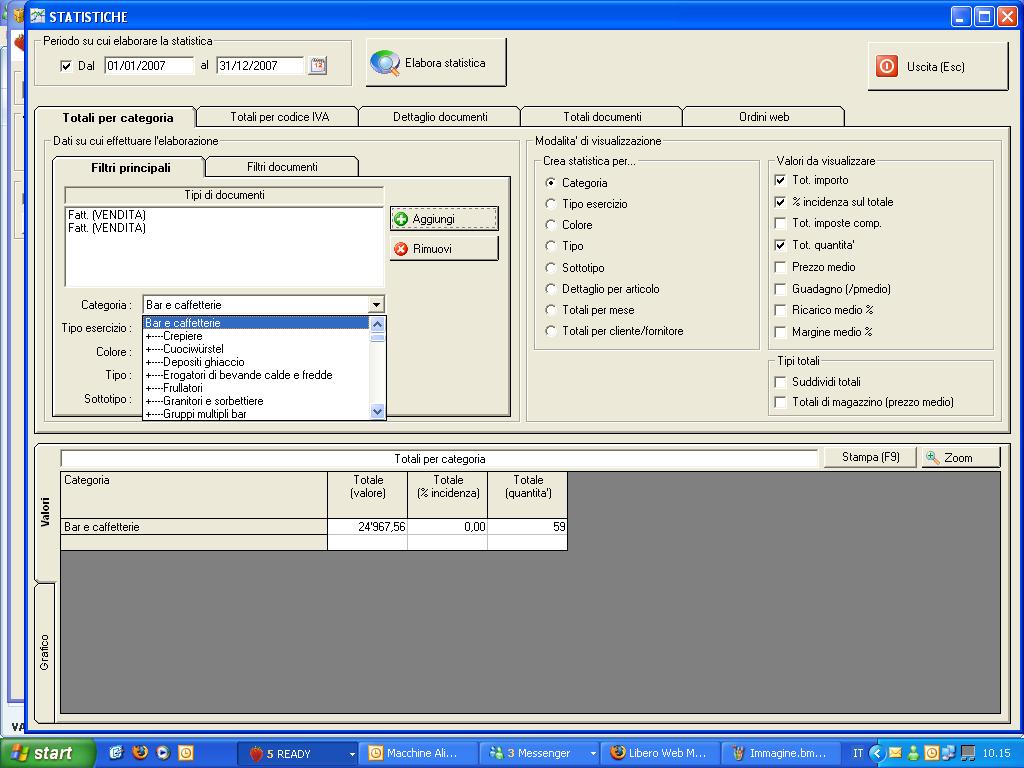Screen dimensions: 1024x768
Task: Open 3 Messenger taskbar group
Action: pyautogui.click(x=541, y=754)
